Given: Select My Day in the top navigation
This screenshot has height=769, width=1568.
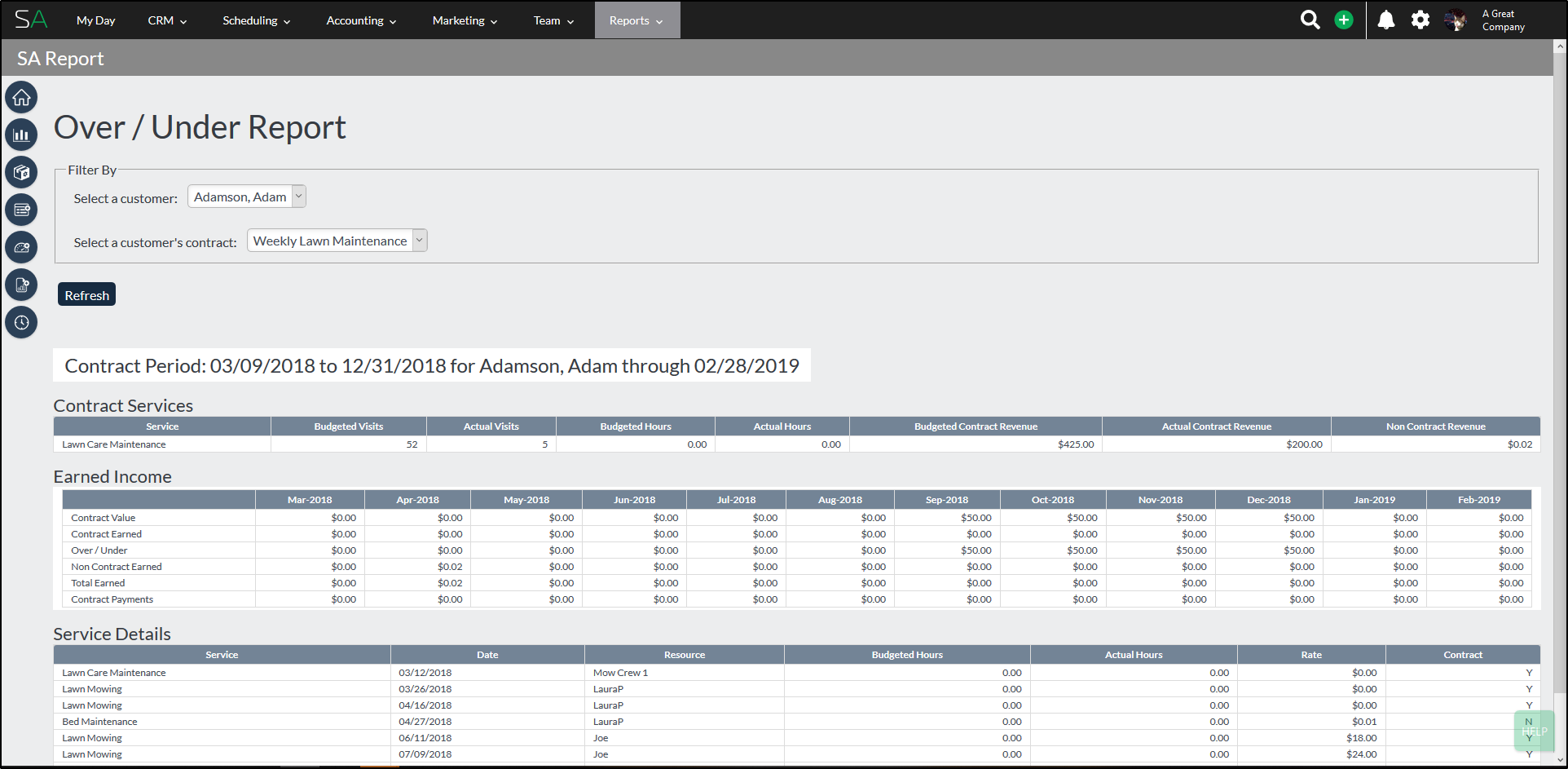Looking at the screenshot, I should point(95,20).
